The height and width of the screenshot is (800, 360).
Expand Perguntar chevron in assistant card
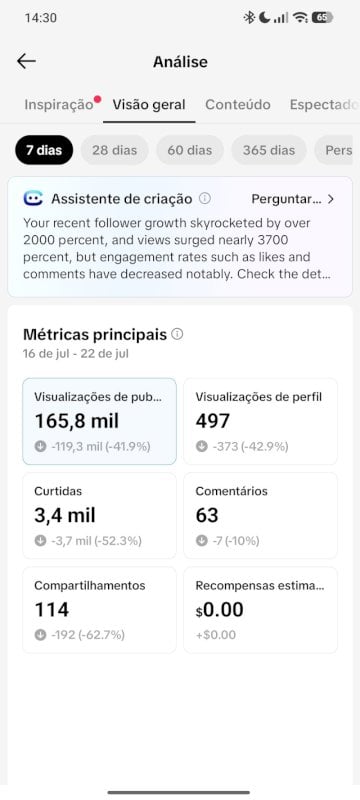click(331, 199)
